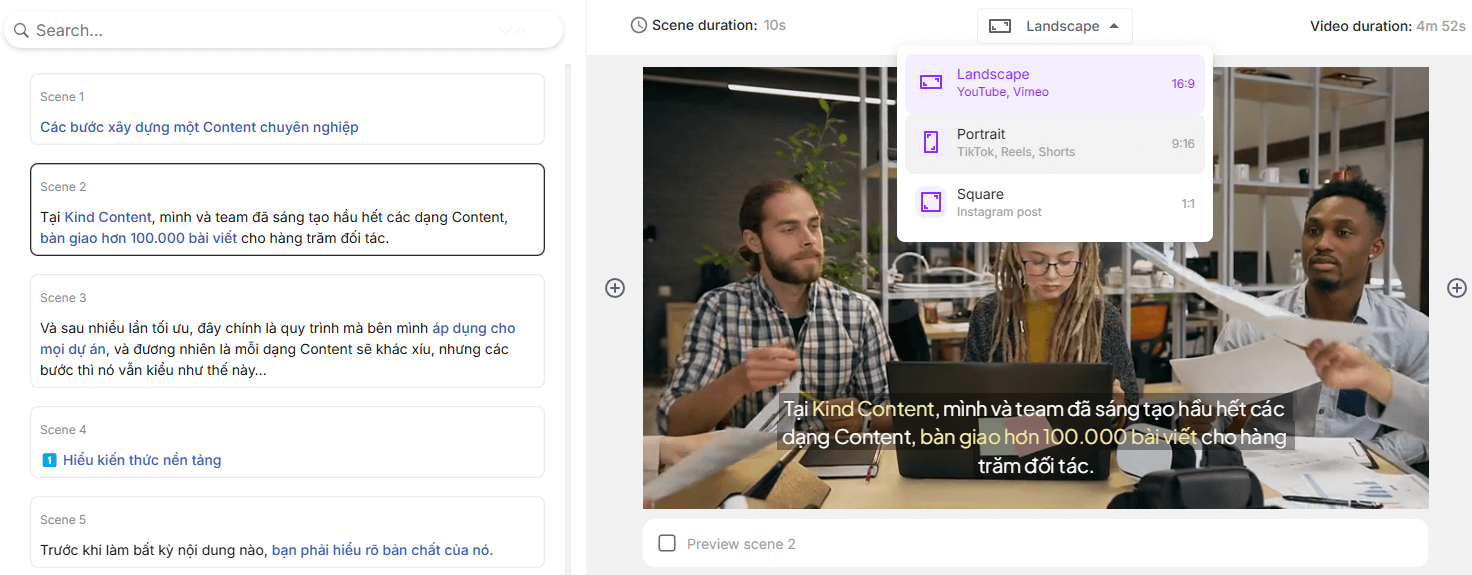Select the Scene 1 card
This screenshot has width=1472, height=575.
click(x=287, y=109)
